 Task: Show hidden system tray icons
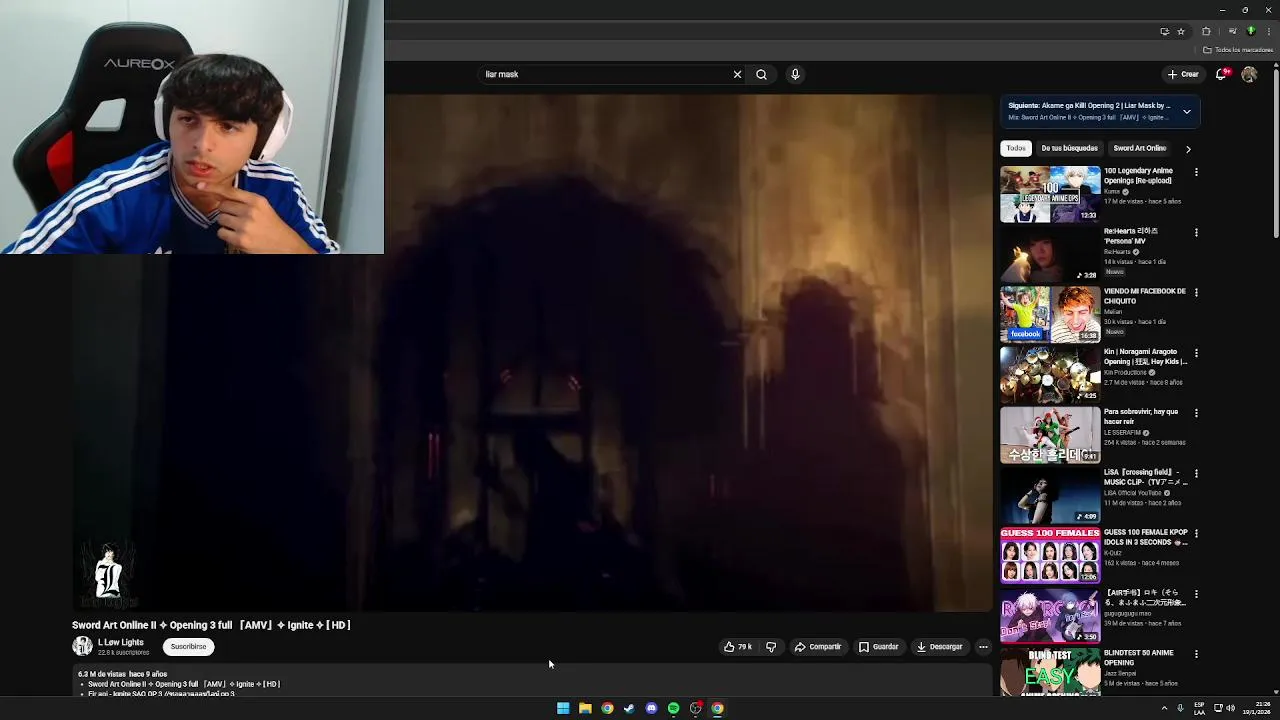pos(1164,708)
